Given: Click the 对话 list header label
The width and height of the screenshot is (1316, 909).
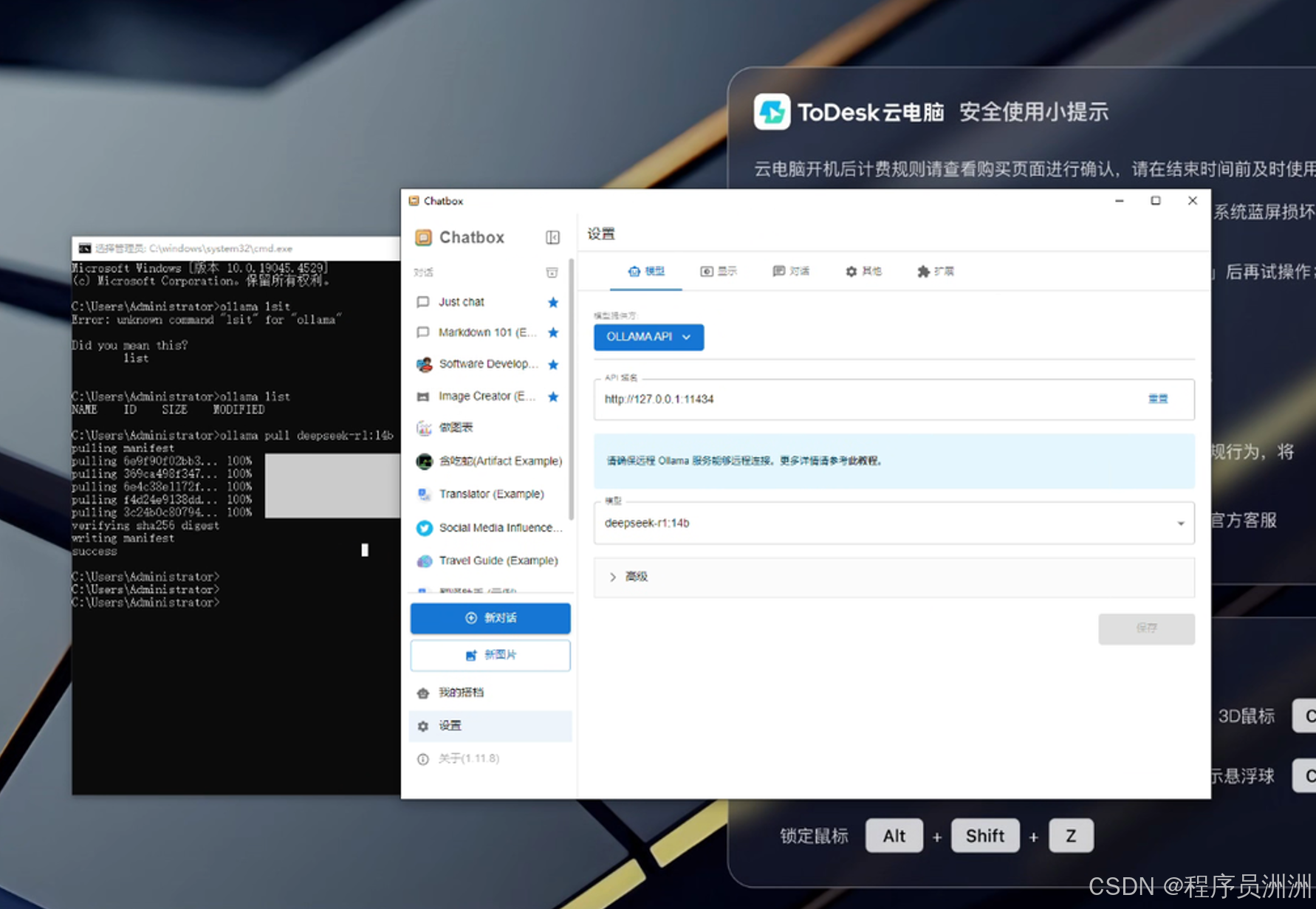Looking at the screenshot, I should coord(423,272).
